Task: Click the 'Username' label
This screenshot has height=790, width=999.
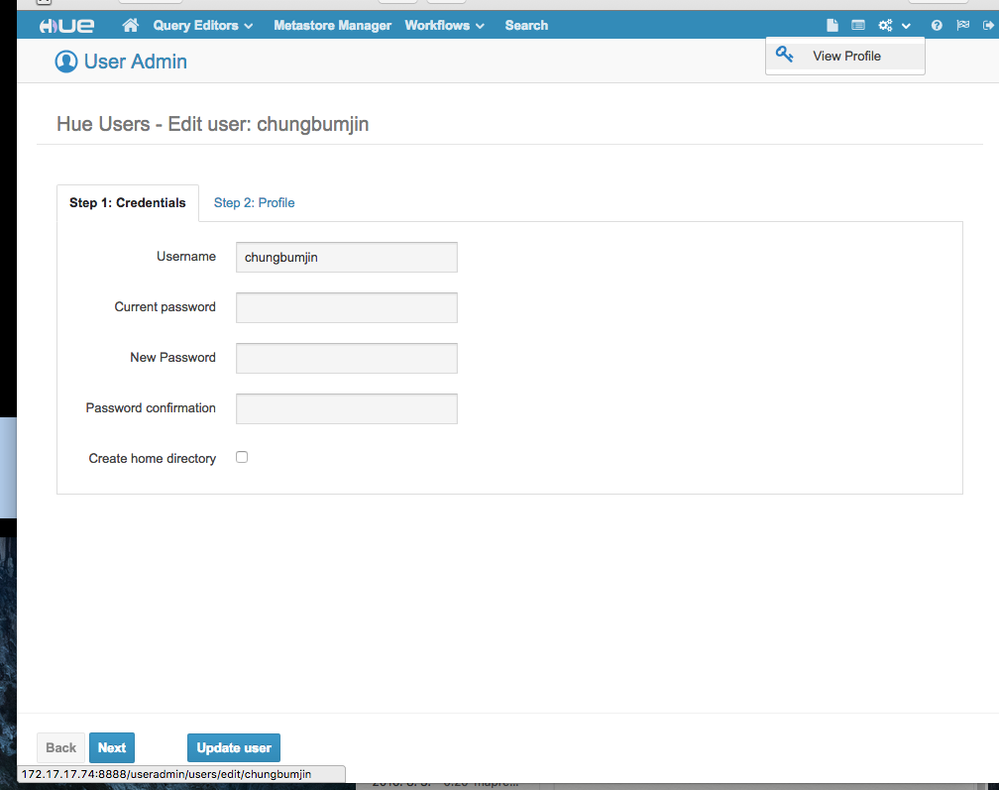Action: (186, 256)
